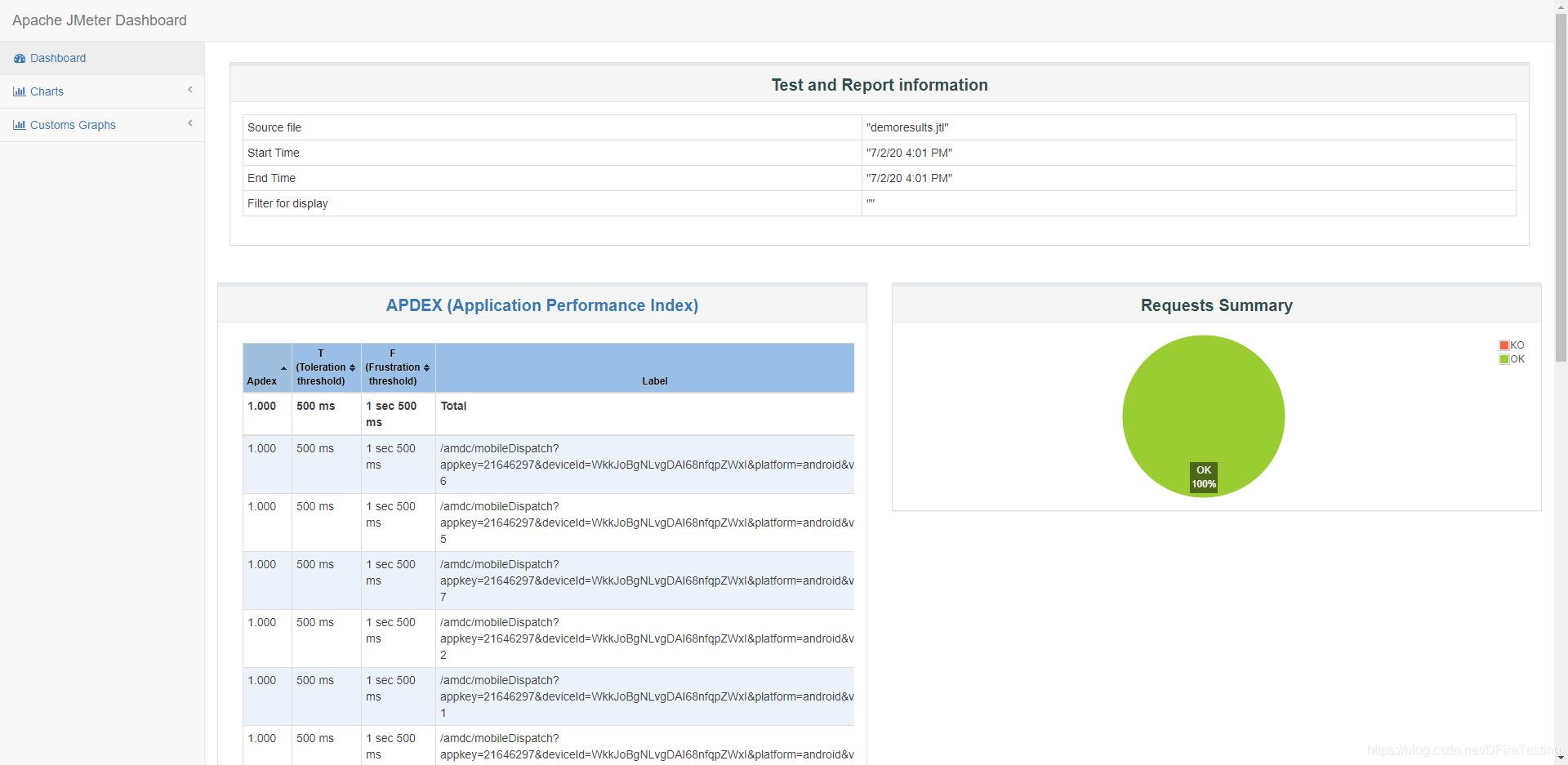Click the scrollbar down arrow
The image size is (1568, 765).
click(x=1561, y=758)
